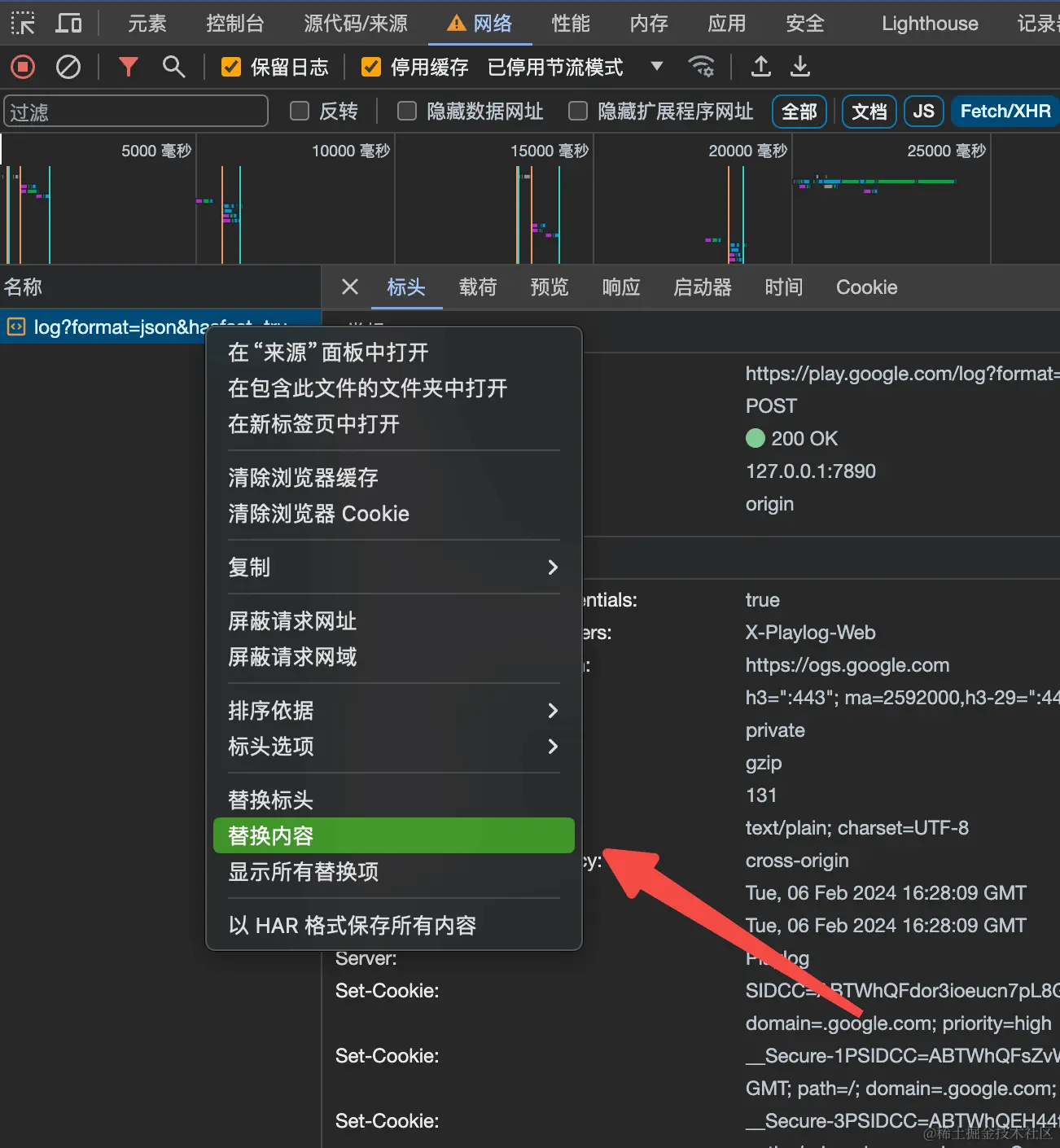1060x1148 pixels.
Task: Select the https://ogs.google.com header value
Action: pos(848,665)
